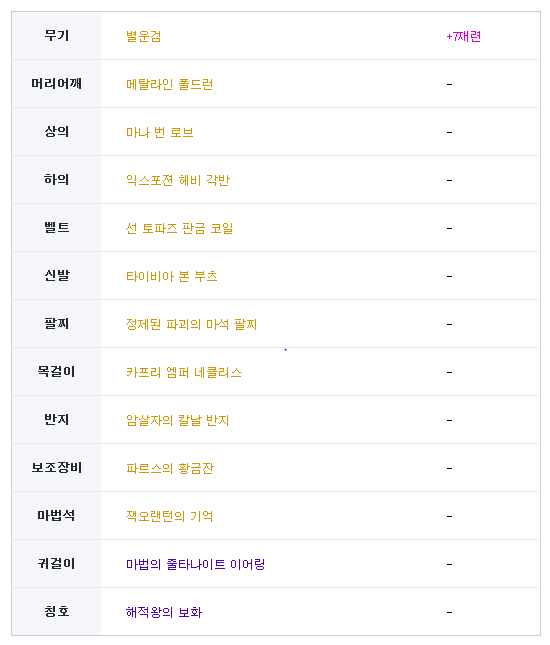Click 해적왕의 보화 title item

pyautogui.click(x=164, y=612)
